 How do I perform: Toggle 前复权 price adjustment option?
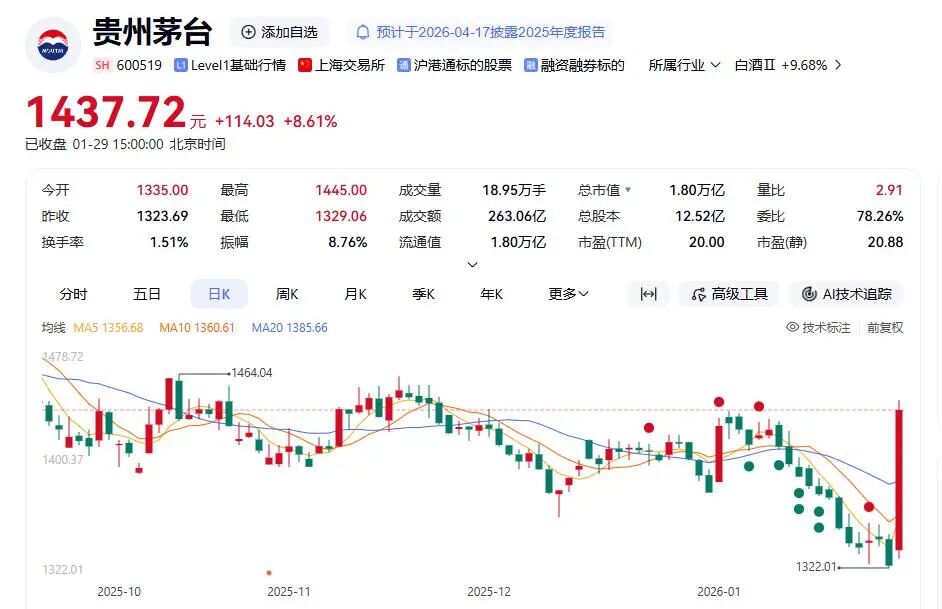[x=885, y=327]
